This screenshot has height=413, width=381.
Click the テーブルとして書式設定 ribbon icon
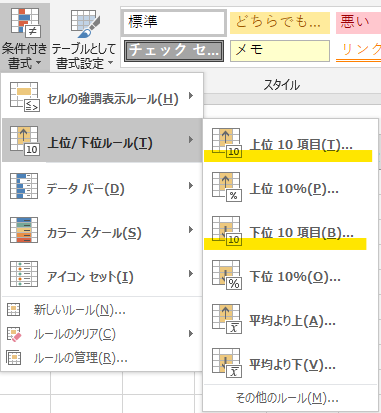85,23
